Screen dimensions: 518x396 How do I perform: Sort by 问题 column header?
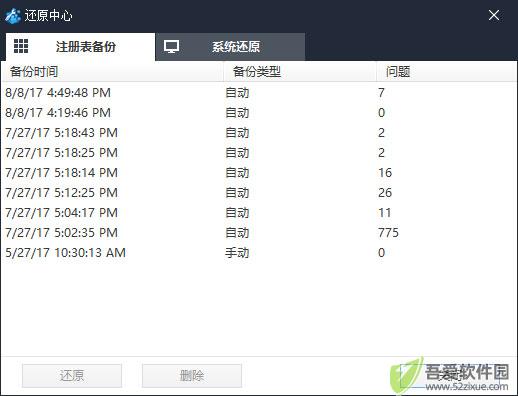pos(446,71)
